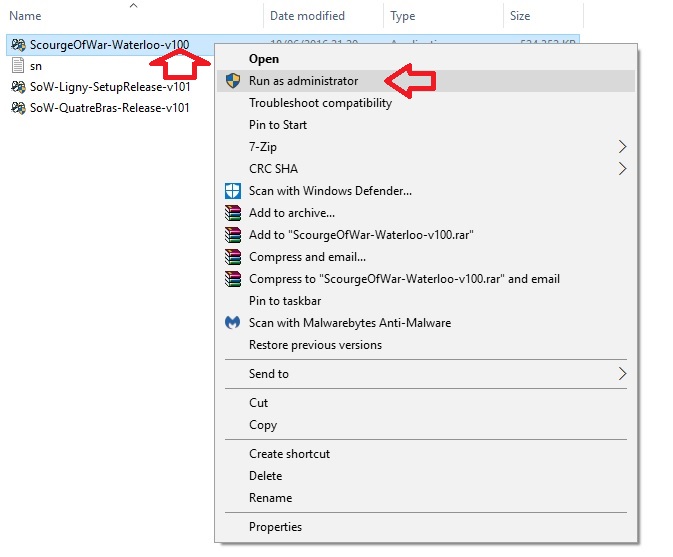Click the Windows Defender scan icon
The height and width of the screenshot is (557, 673).
click(x=233, y=191)
